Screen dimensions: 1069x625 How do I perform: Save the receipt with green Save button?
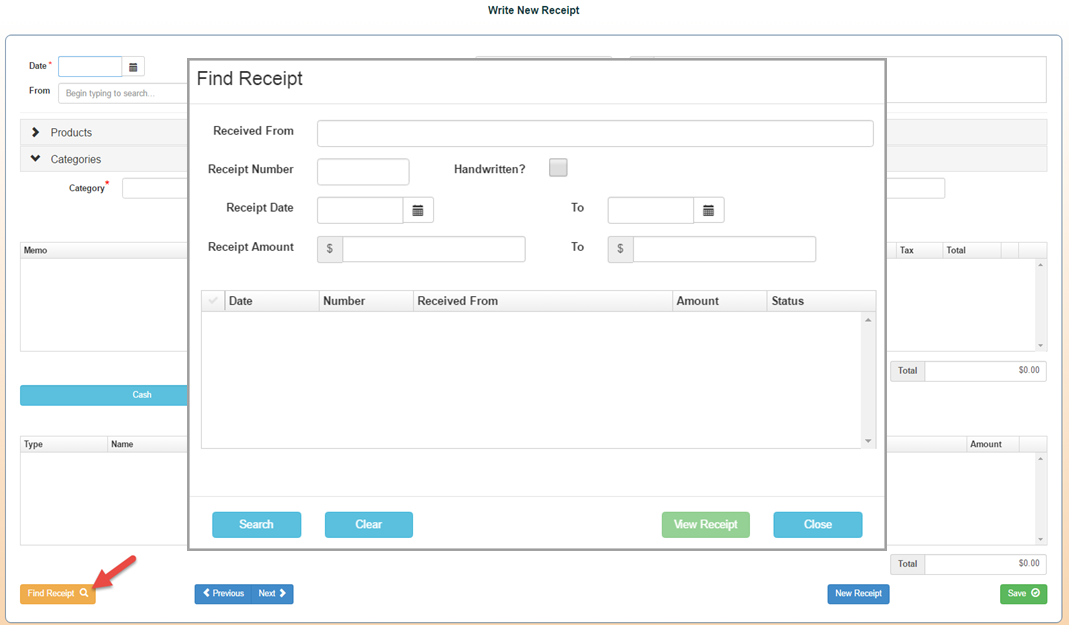point(1023,594)
